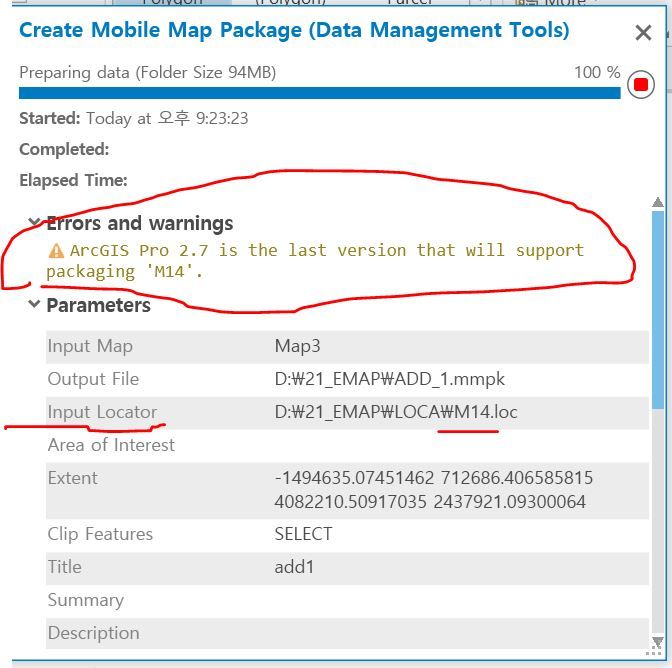Screen dimensions: 672x668
Task: Stop the running tool with the red stop button
Action: (x=641, y=84)
